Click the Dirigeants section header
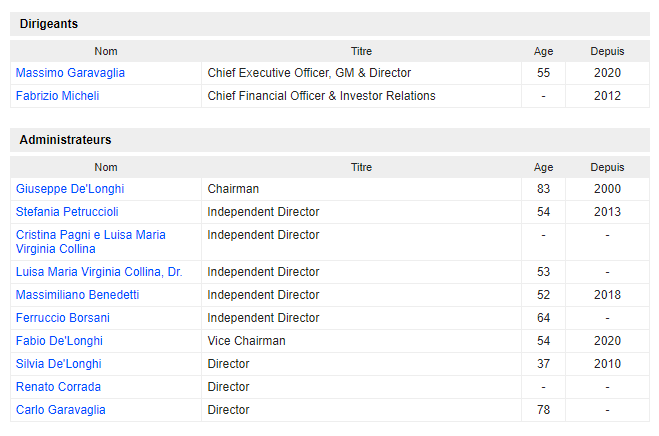This screenshot has width=659, height=436. 49,24
